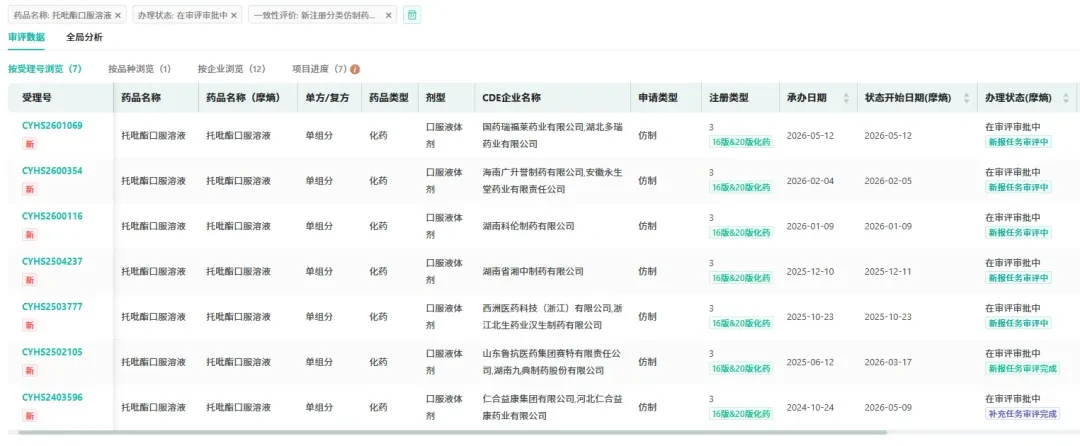The width and height of the screenshot is (1080, 446).
Task: Open the 按企业浏览 (12) view
Action: pos(231,69)
